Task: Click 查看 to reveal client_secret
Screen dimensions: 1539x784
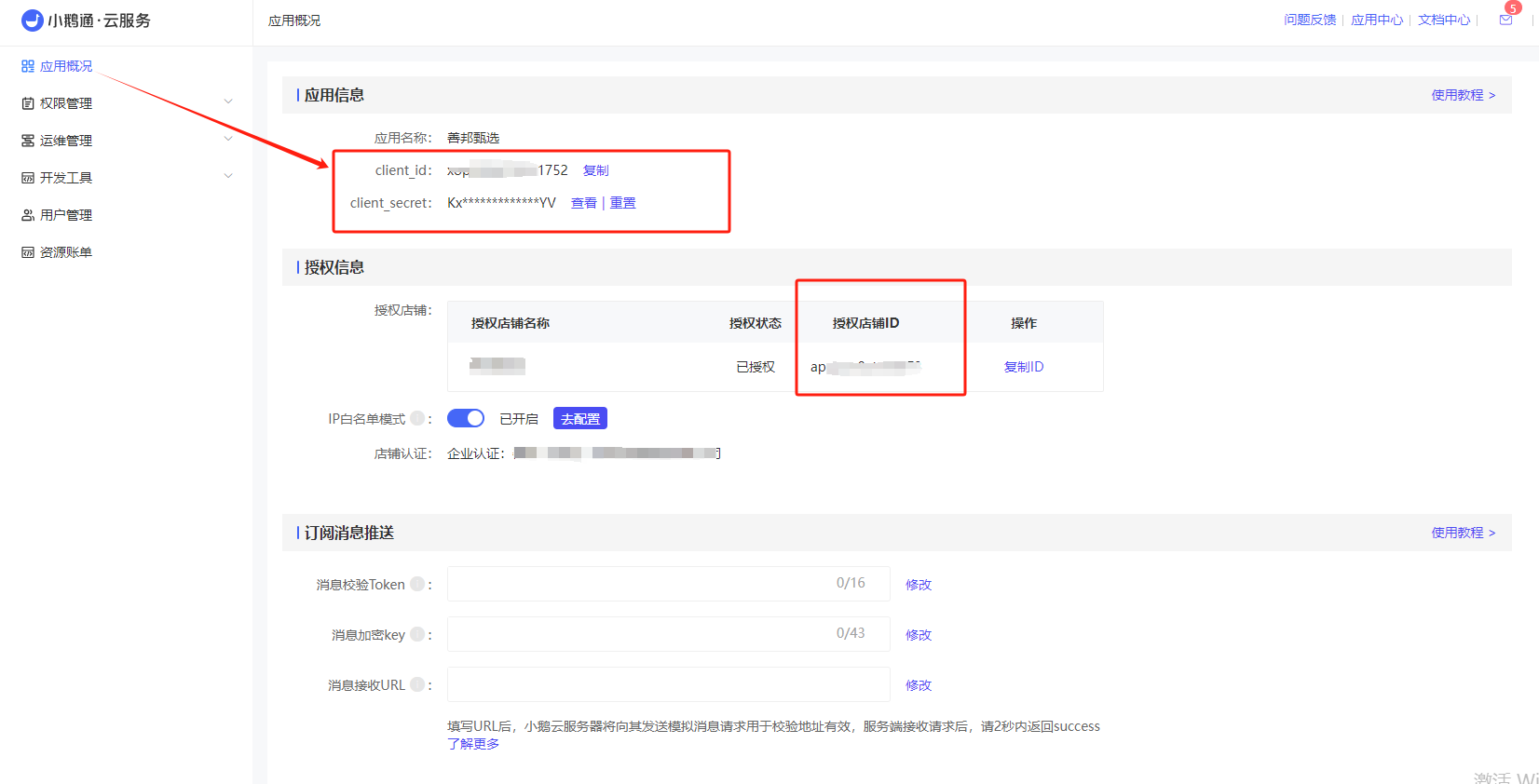Action: [x=583, y=203]
